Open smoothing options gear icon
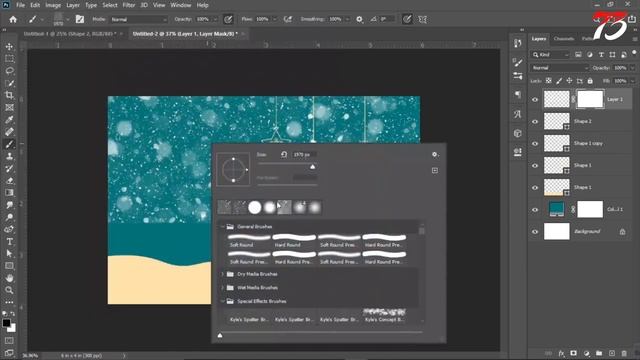This screenshot has width=640, height=360. (359, 19)
